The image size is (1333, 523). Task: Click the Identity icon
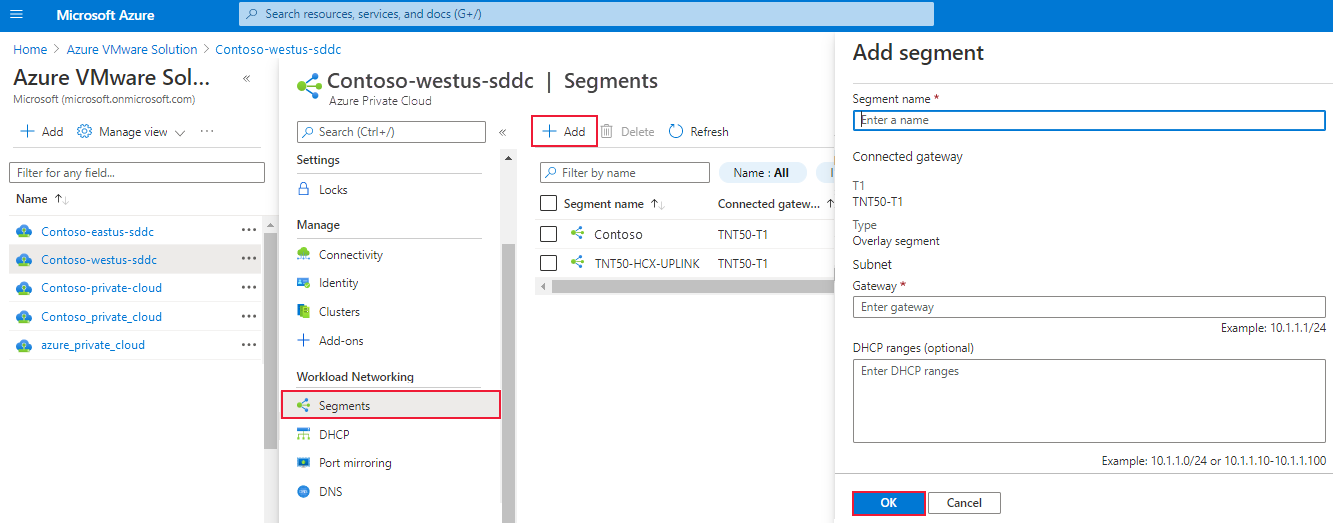[x=304, y=283]
